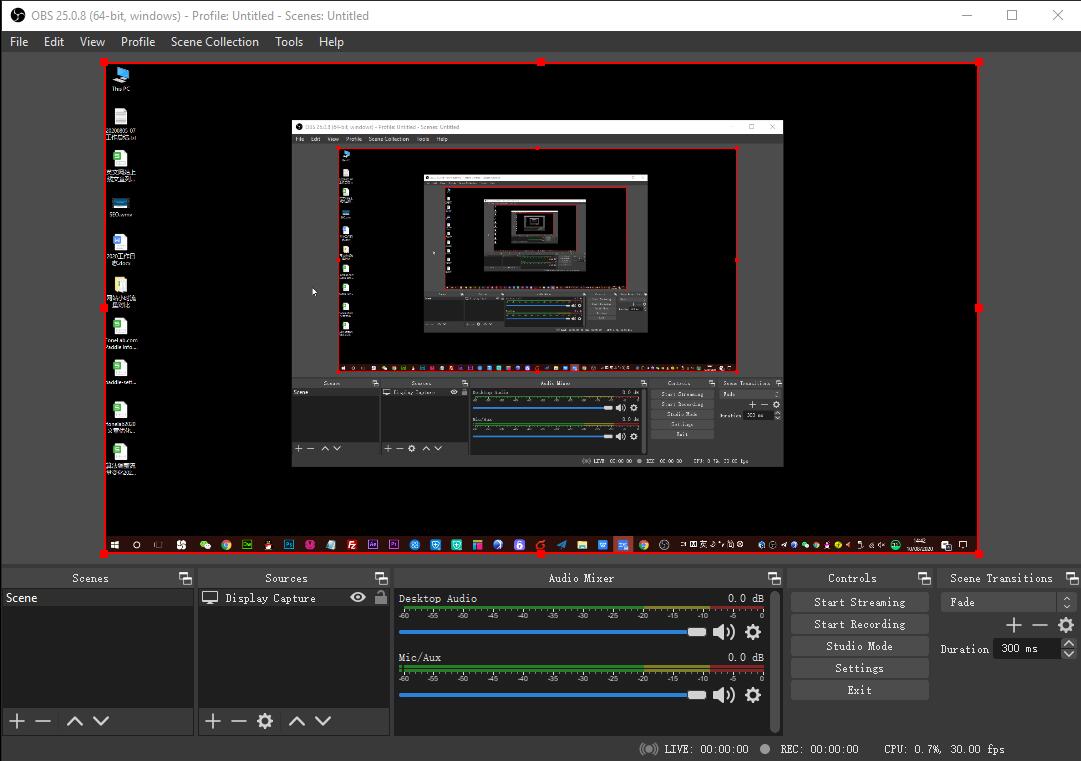Click the Telegram icon in the preview taskbar

point(562,545)
